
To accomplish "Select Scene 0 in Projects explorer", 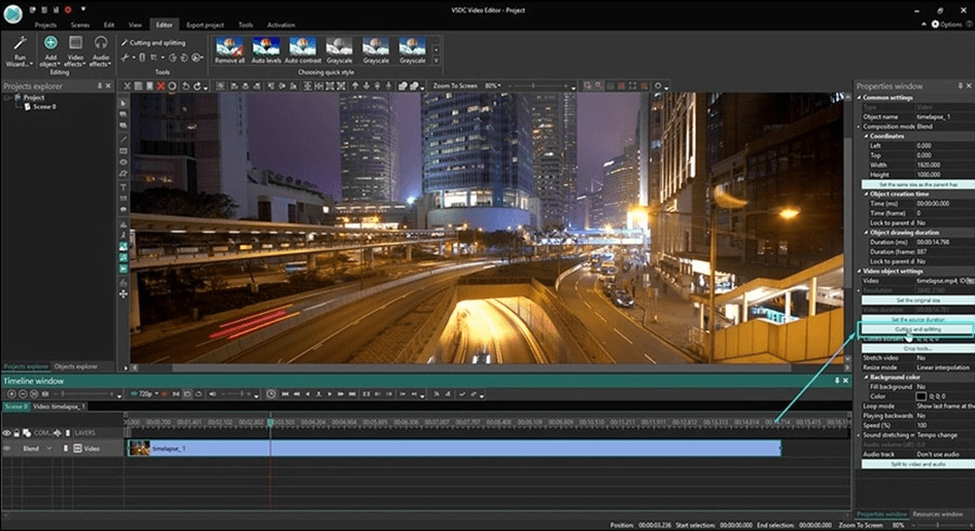I will [x=44, y=107].
